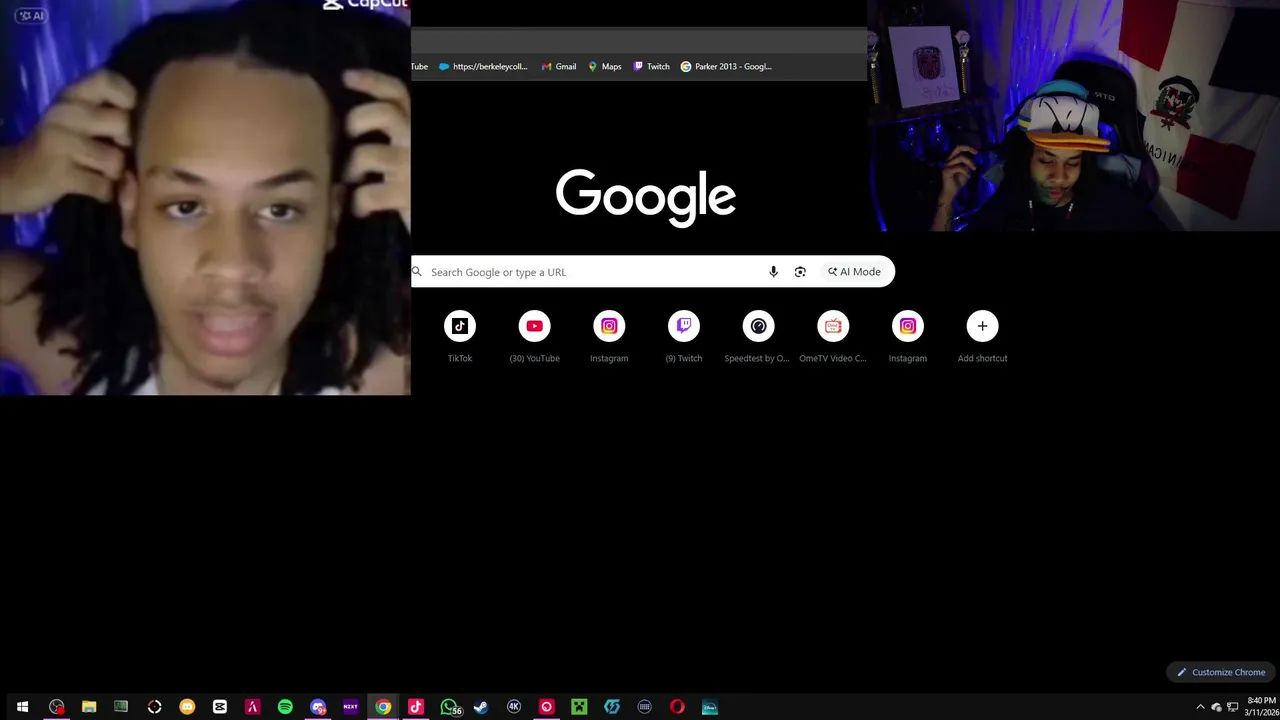Click the Google logo

tap(646, 197)
